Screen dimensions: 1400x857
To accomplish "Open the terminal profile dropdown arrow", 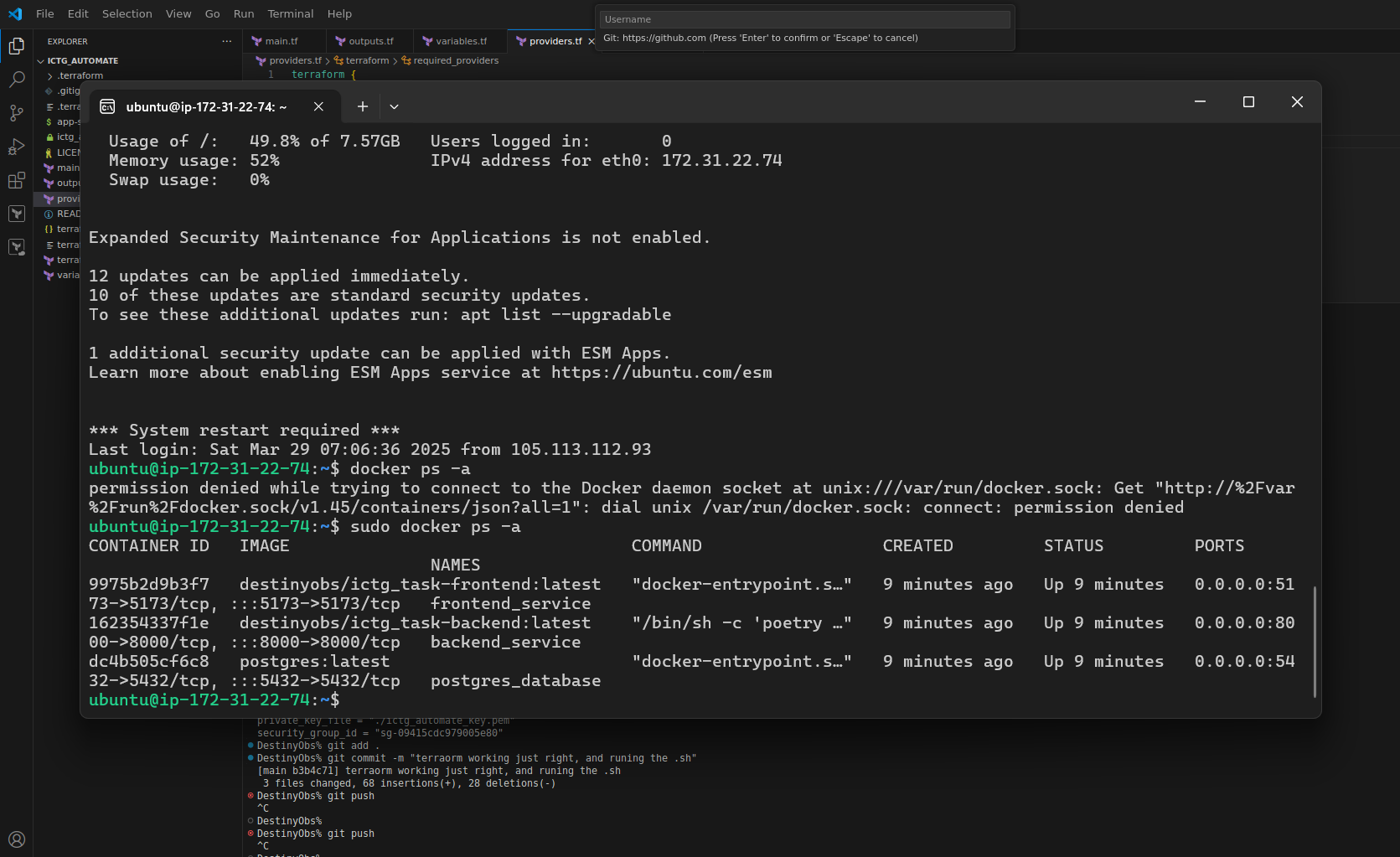I will [x=394, y=106].
